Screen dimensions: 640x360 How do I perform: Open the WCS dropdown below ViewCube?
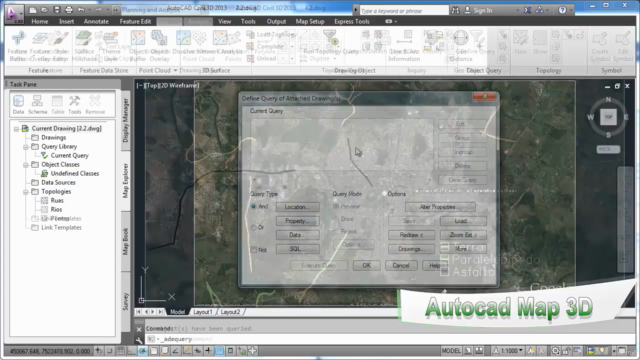(x=608, y=149)
